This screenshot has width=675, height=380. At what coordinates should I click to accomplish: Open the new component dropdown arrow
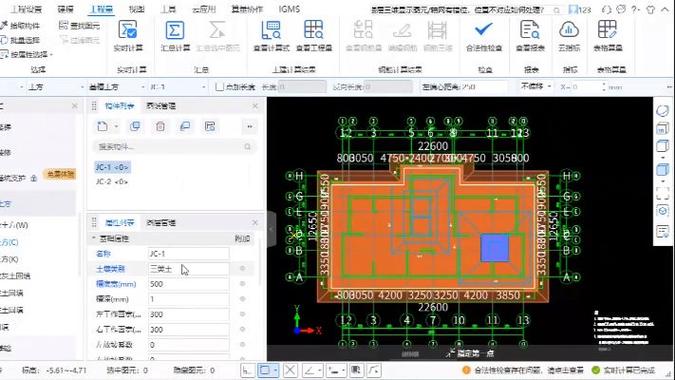coord(116,127)
